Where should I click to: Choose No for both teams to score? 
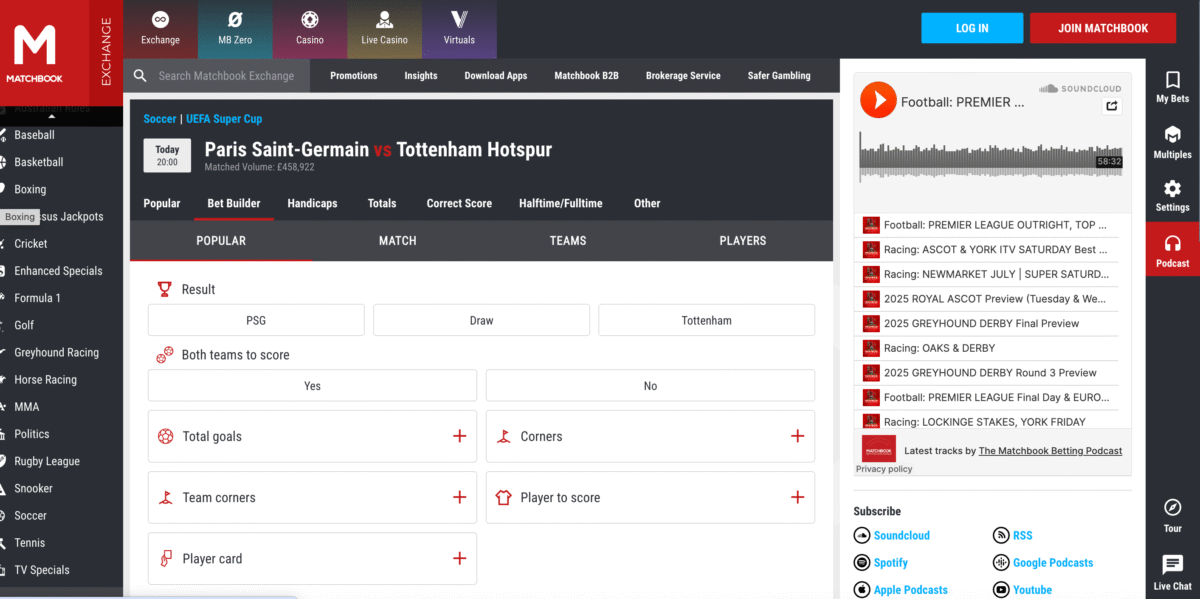coord(650,386)
